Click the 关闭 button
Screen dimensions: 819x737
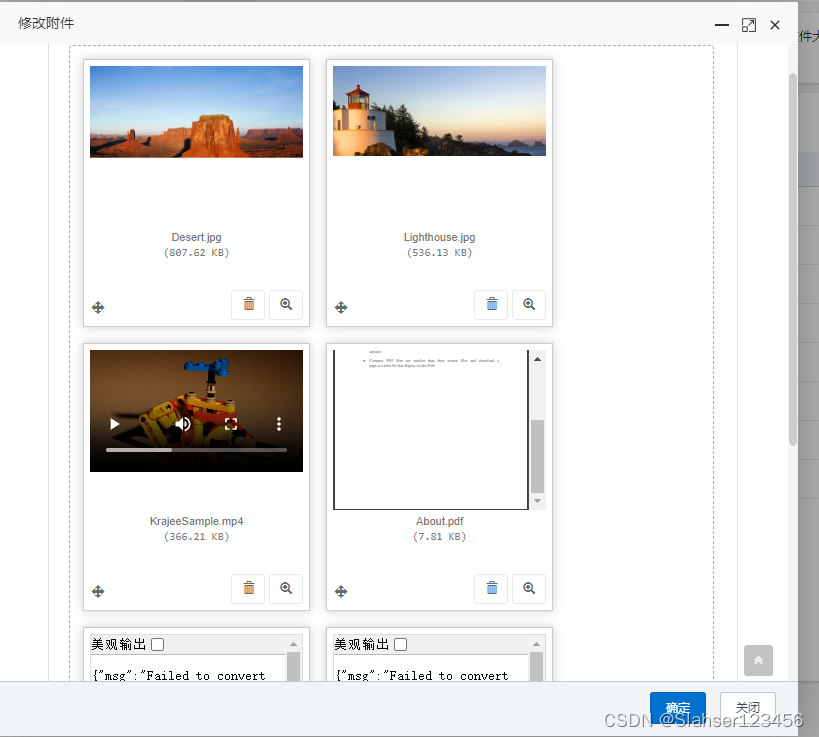[x=747, y=707]
